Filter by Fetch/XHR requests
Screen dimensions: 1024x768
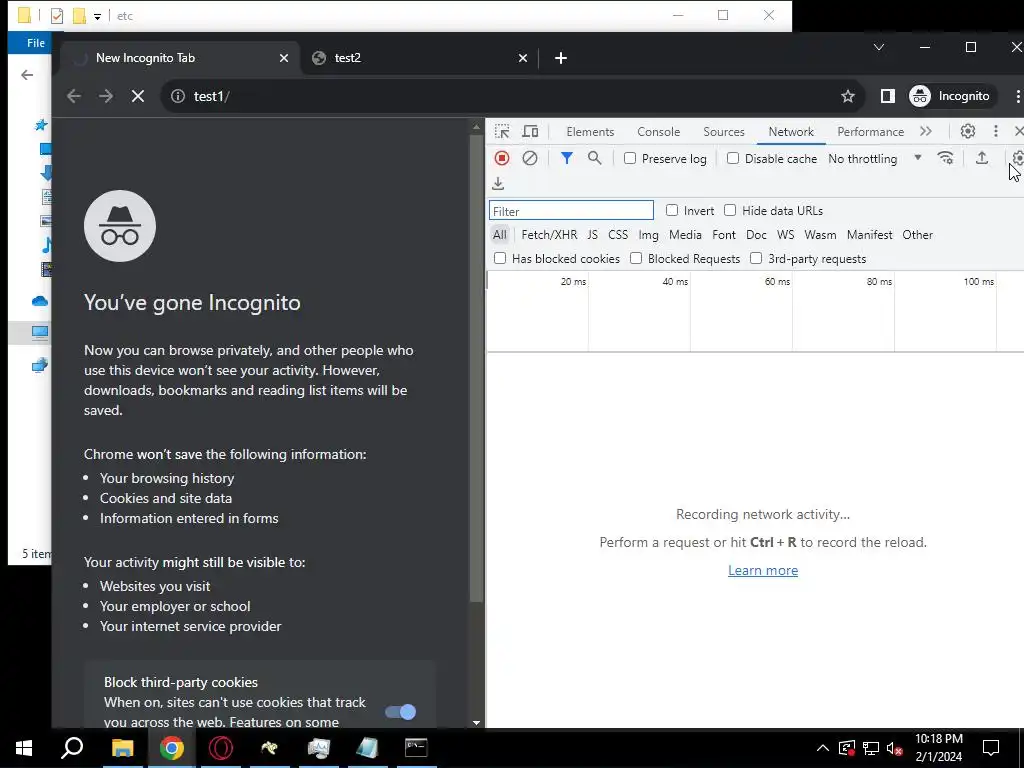click(x=549, y=235)
